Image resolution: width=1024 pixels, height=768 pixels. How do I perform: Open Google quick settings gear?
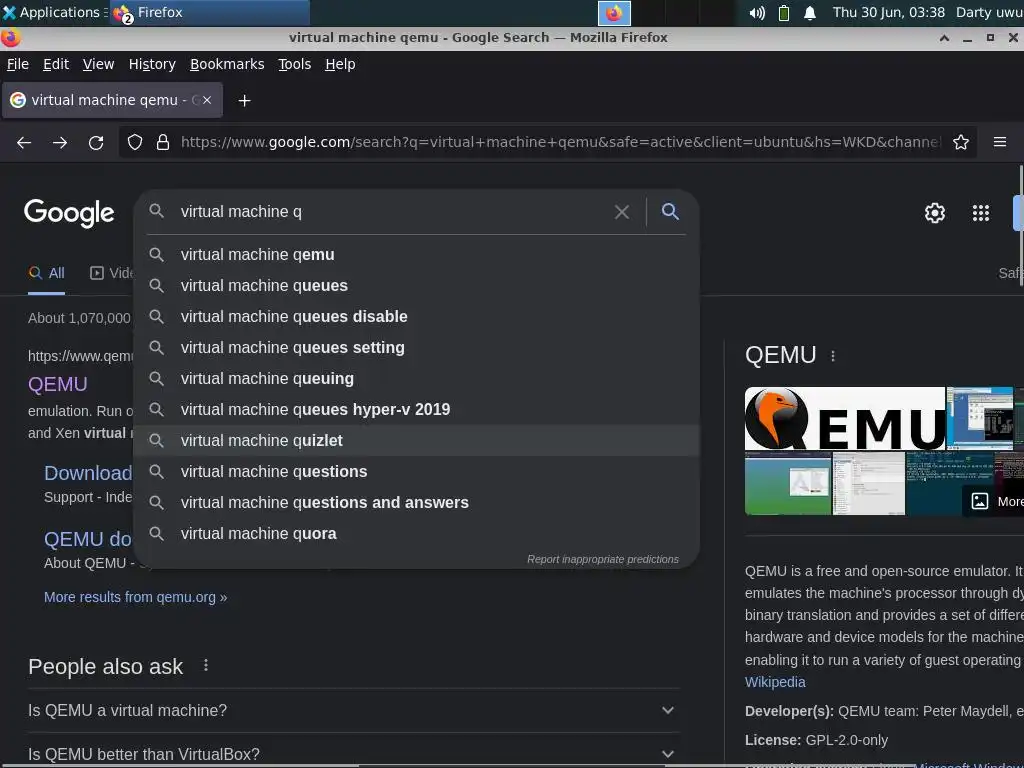tap(935, 213)
